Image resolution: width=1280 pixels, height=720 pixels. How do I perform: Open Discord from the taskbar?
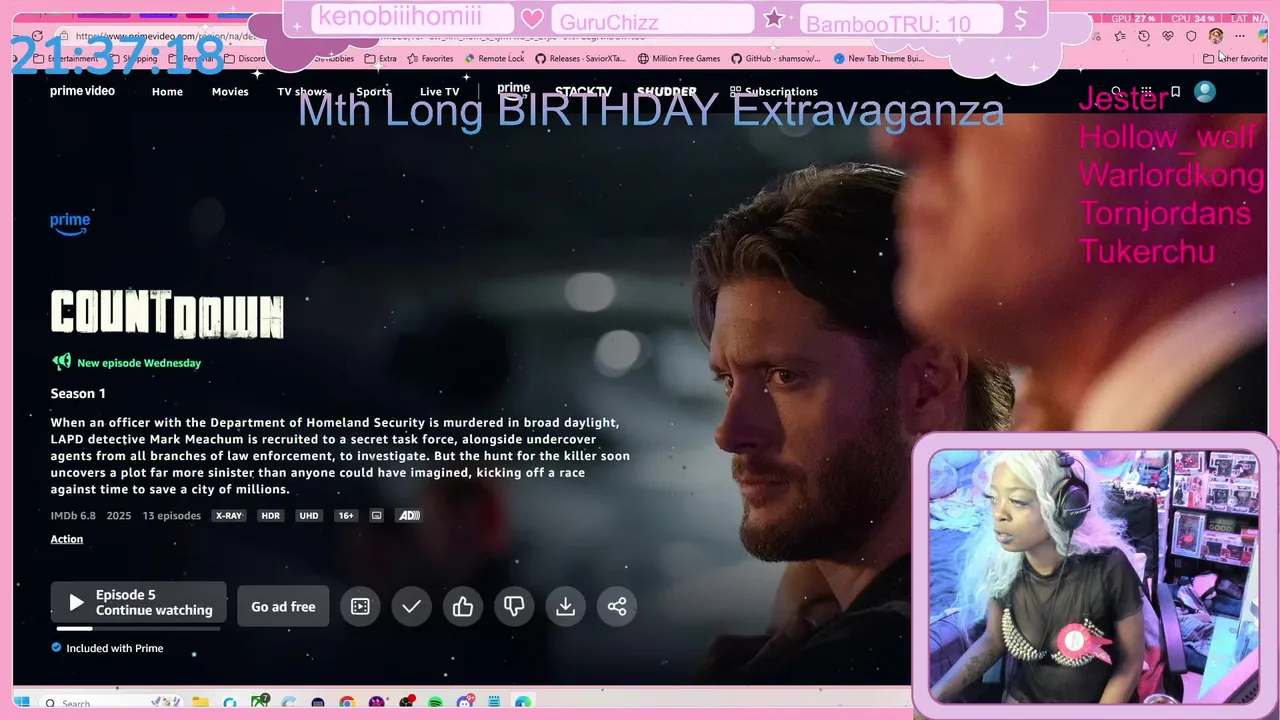point(465,703)
